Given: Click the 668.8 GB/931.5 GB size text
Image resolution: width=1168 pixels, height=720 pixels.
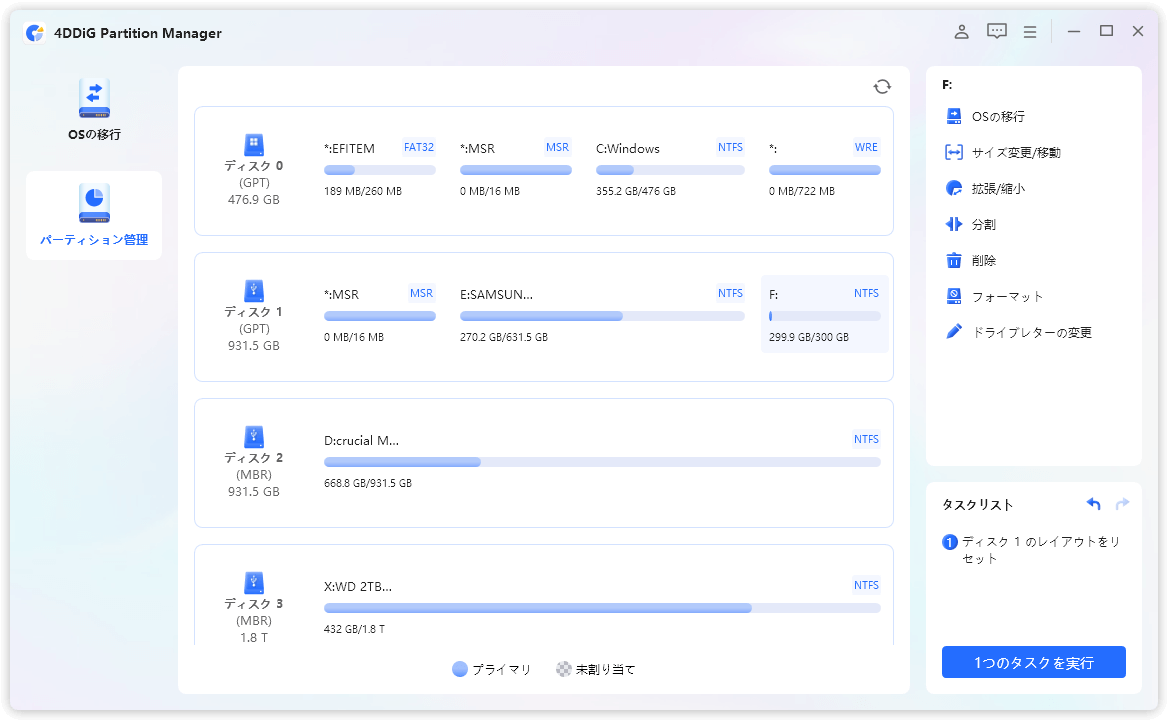Looking at the screenshot, I should 368,483.
